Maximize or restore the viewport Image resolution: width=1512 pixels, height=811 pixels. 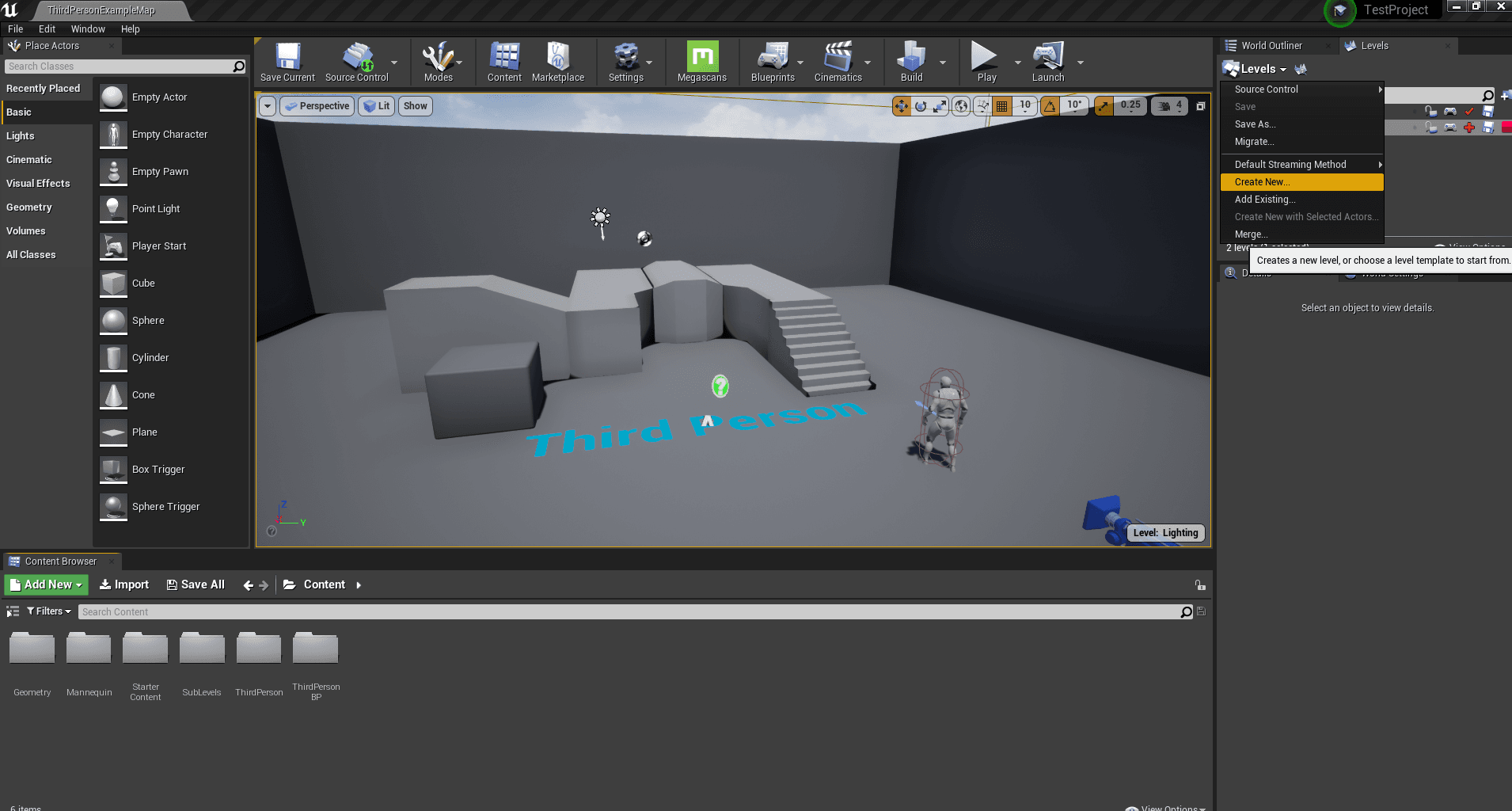coord(1200,106)
